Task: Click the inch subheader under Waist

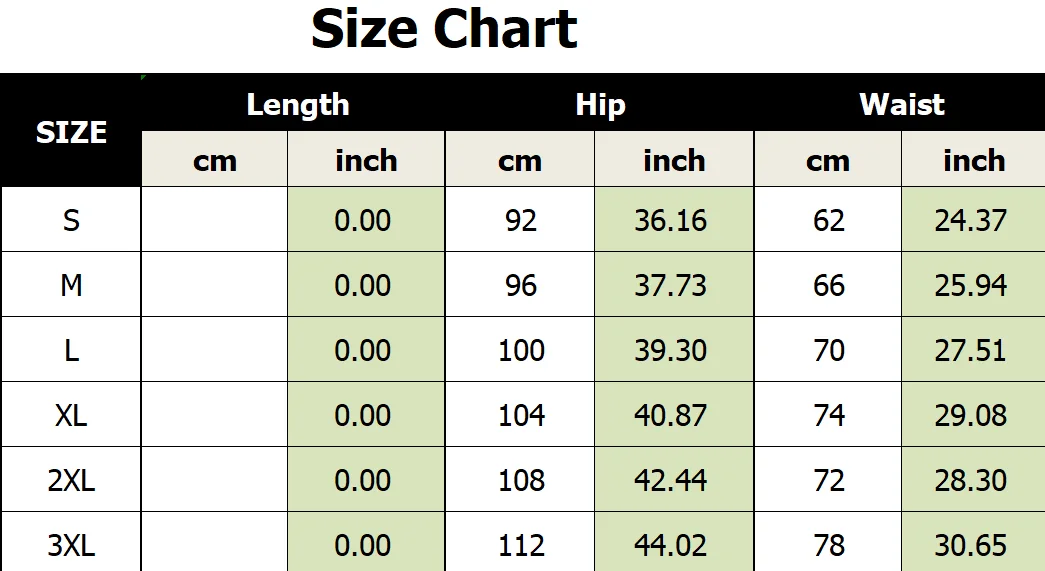Action: click(973, 160)
